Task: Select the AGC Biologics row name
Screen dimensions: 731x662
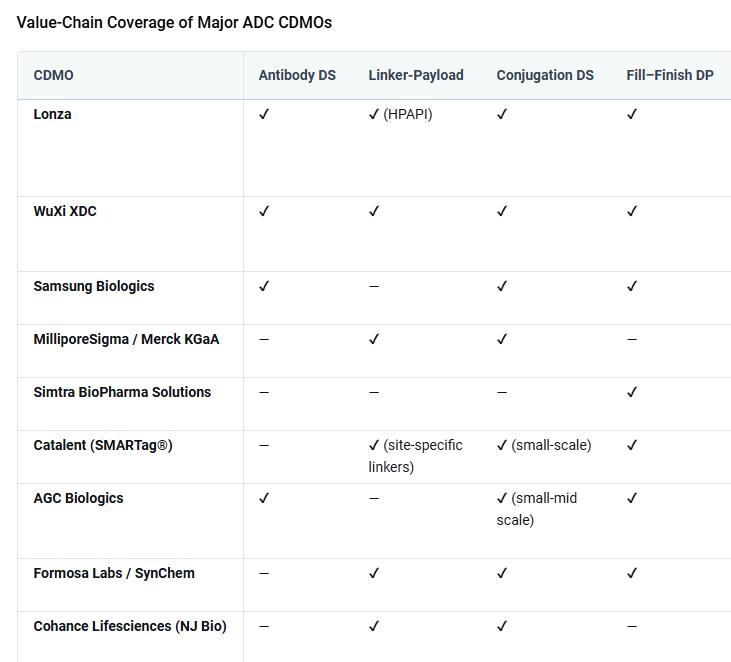Action: coord(78,498)
